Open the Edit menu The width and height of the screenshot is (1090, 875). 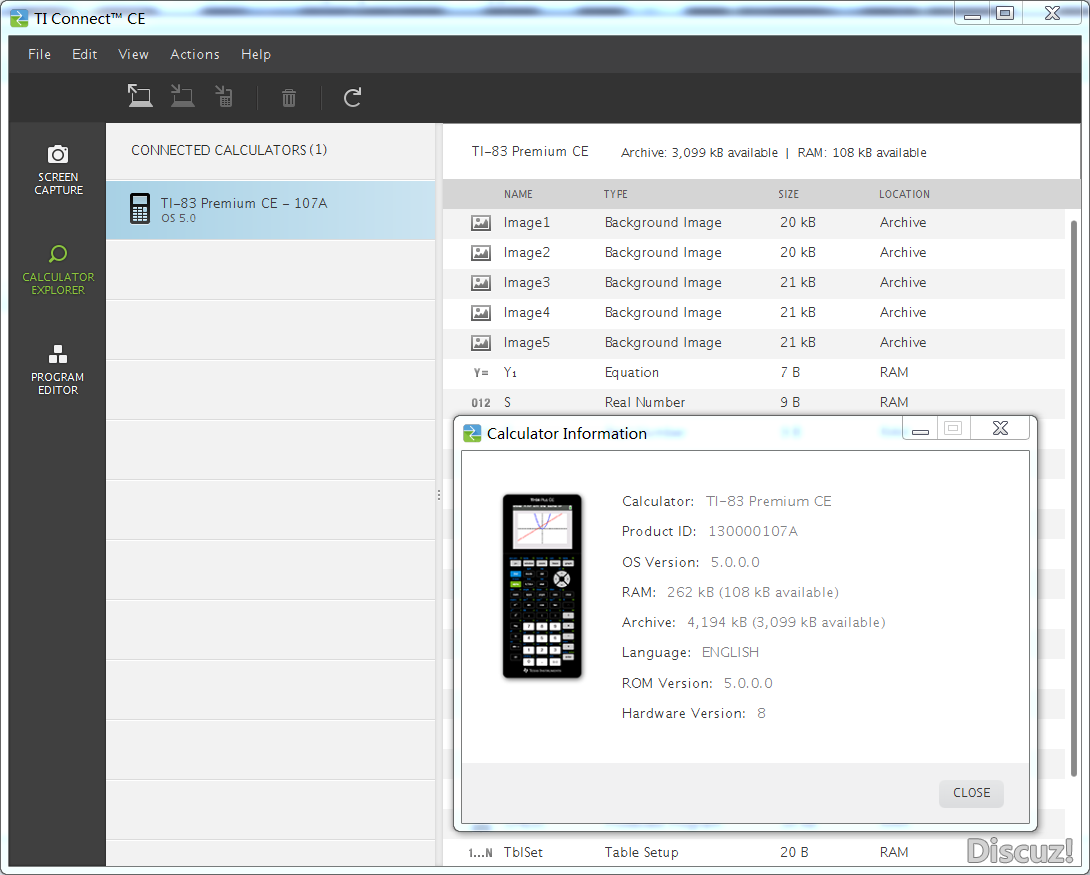(84, 54)
